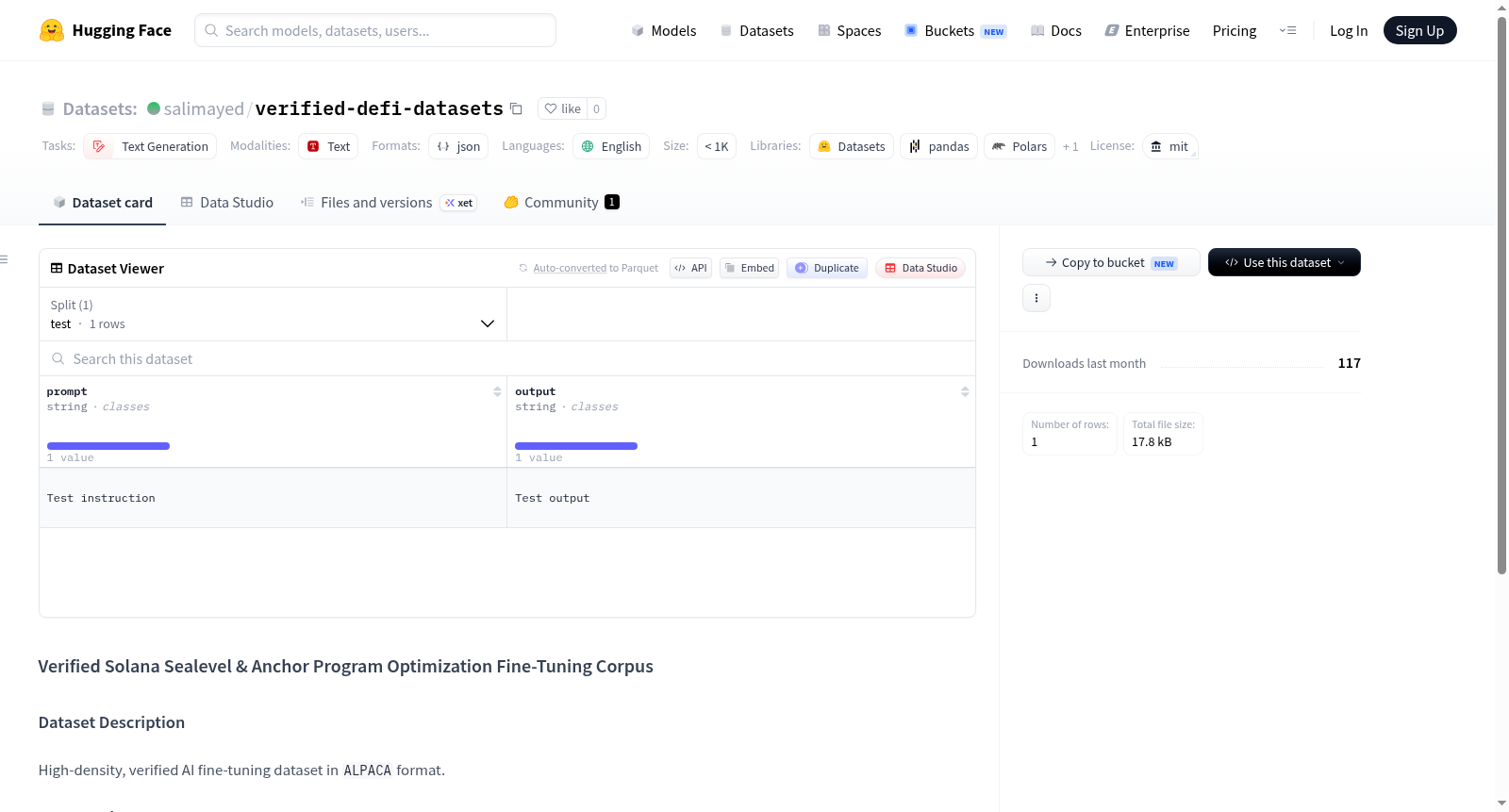Click the 'Test instruction' cell
This screenshot has width=1509, height=812.
coord(273,498)
